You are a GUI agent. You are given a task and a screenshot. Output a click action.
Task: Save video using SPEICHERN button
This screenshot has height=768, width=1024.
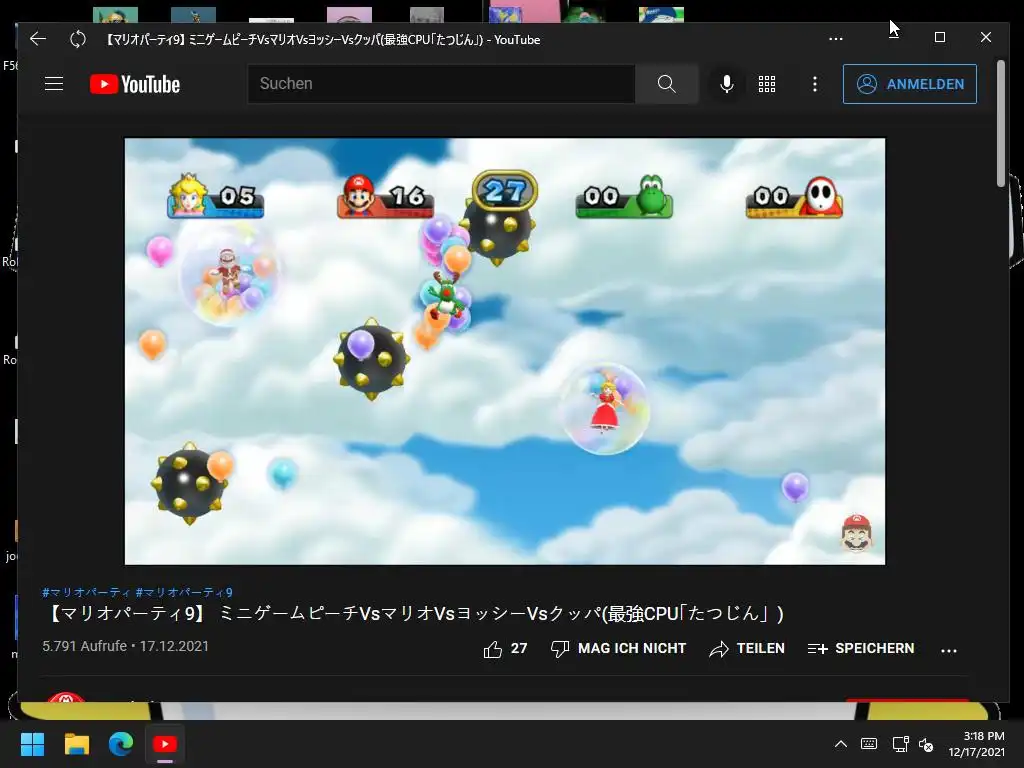point(861,648)
